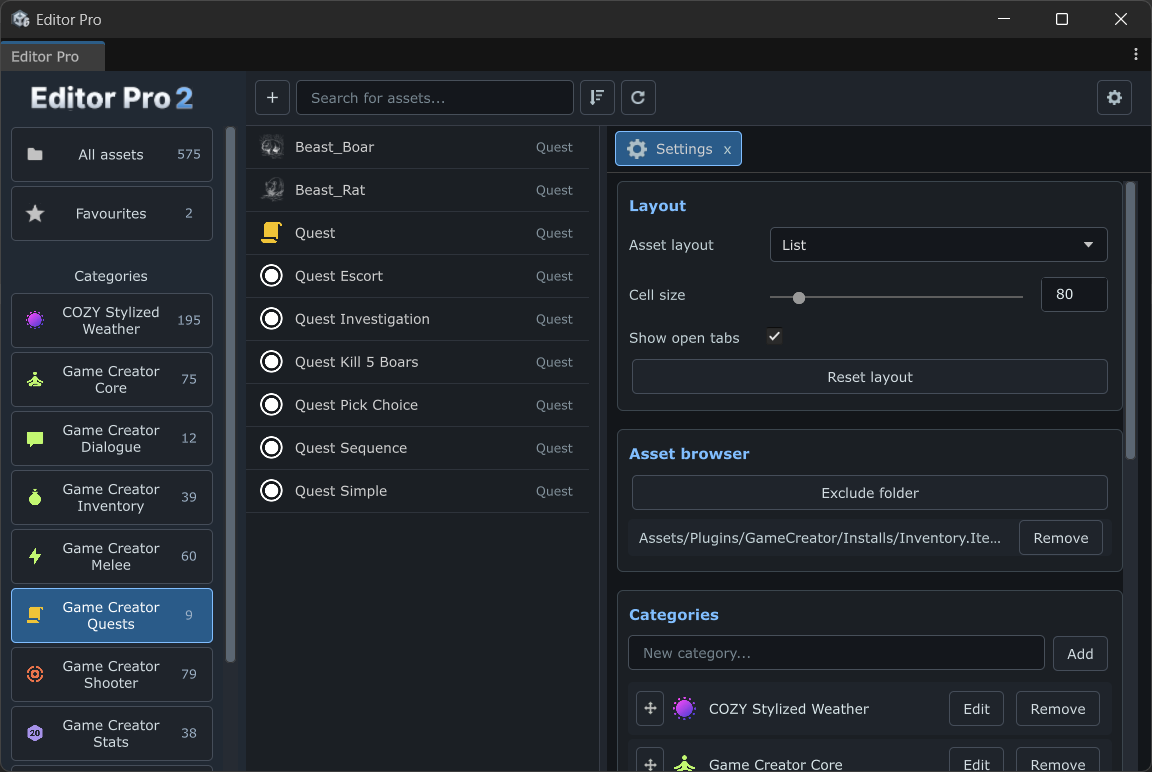The width and height of the screenshot is (1152, 772).
Task: Open the Asset layout dropdown
Action: (938, 245)
